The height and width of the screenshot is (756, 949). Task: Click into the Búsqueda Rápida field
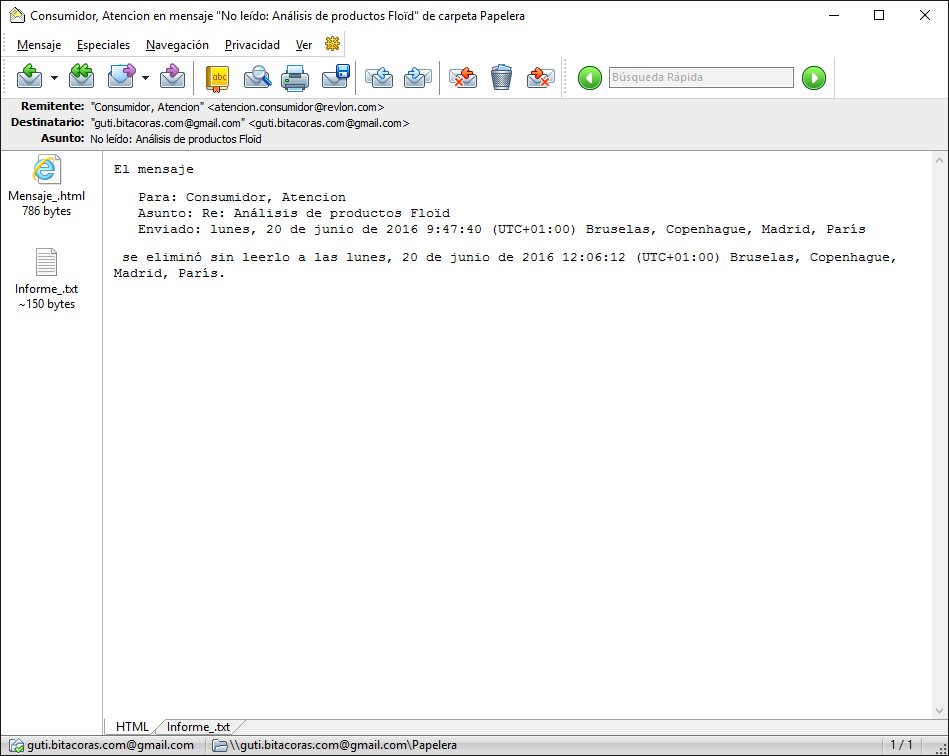[701, 77]
